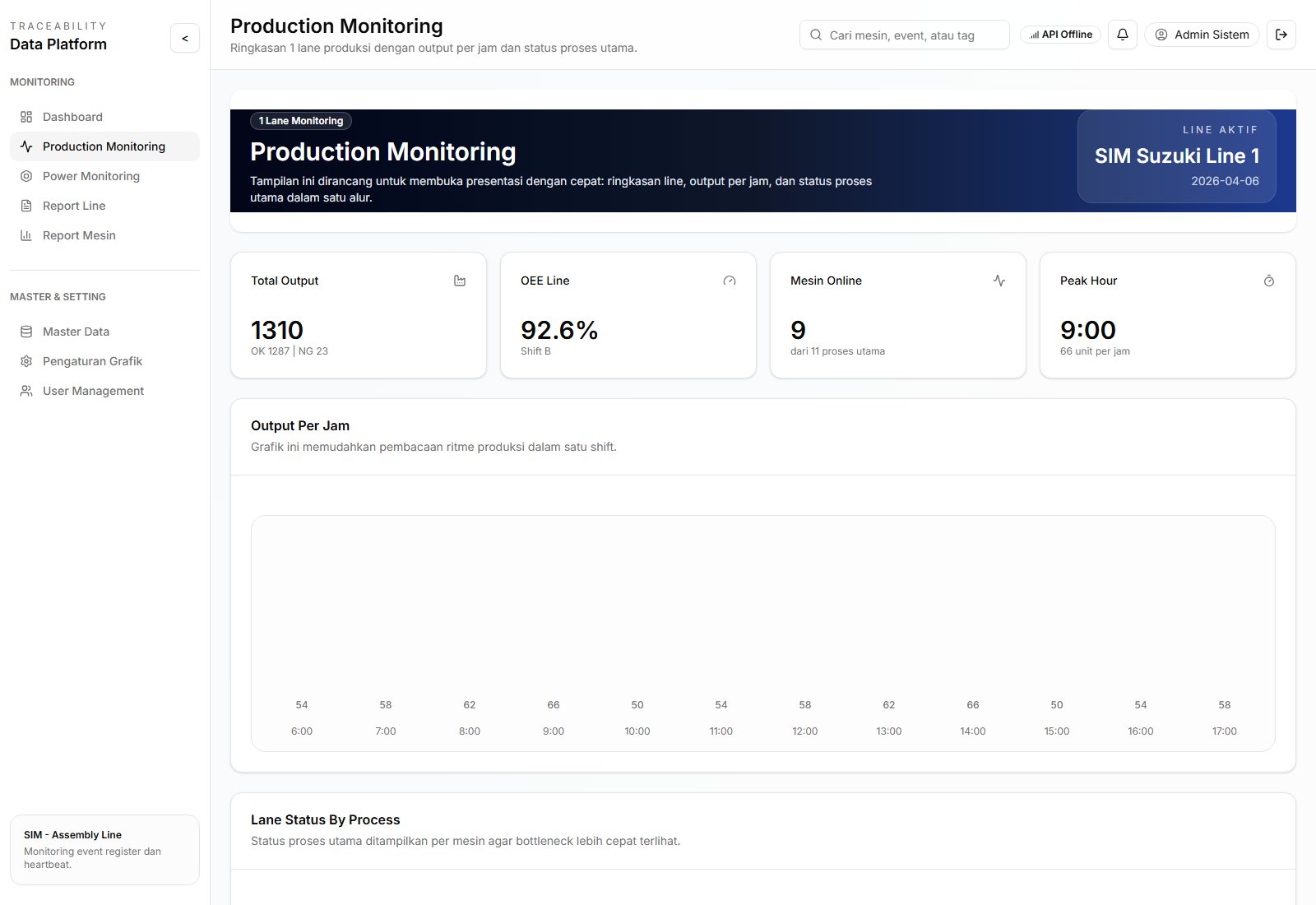The width and height of the screenshot is (1316, 905).
Task: Click the 1 Lane Monitoring badge
Action: [301, 121]
